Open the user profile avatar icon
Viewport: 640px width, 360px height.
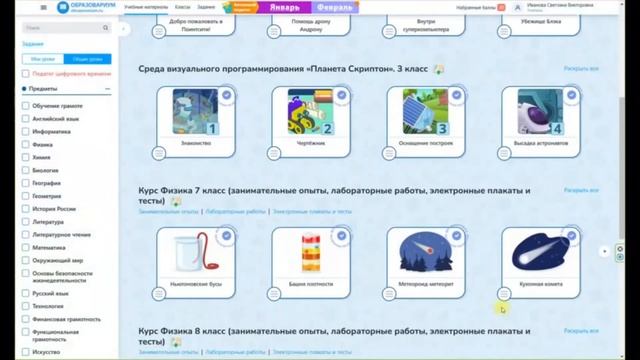[518, 7]
